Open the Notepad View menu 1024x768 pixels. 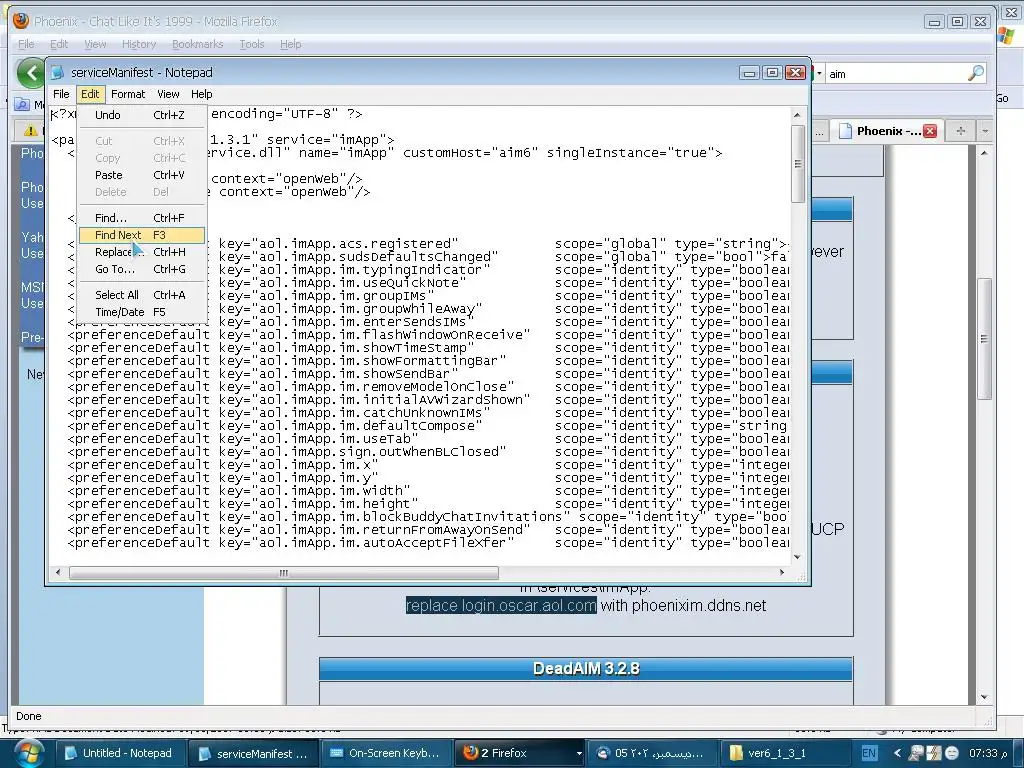168,94
